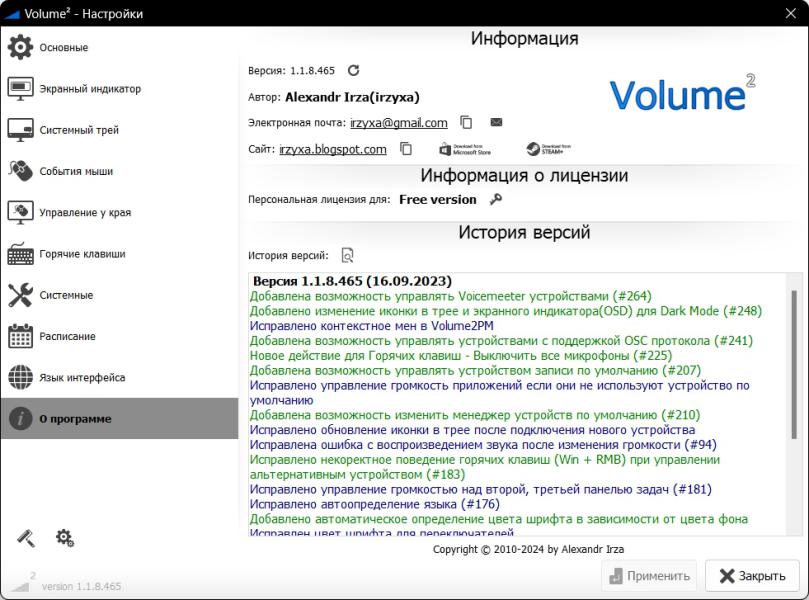Click the envelope icon to send email
The width and height of the screenshot is (809, 600).
tap(496, 122)
